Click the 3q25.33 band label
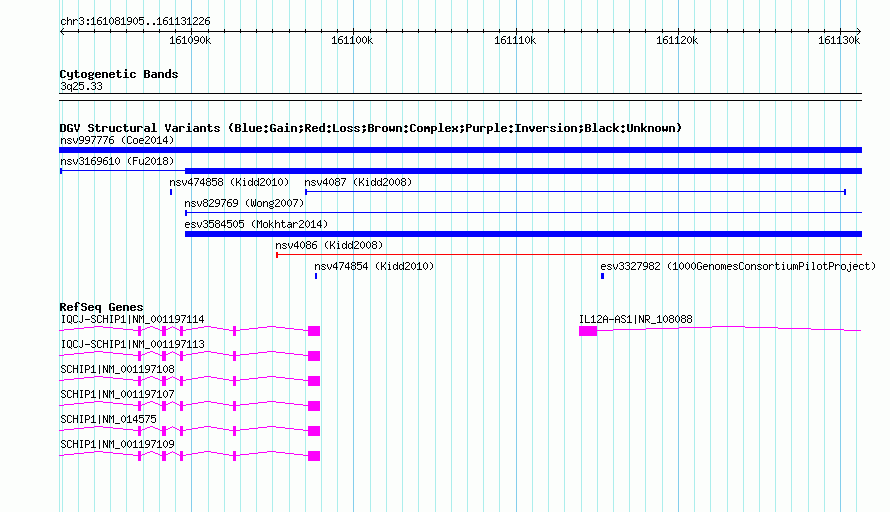890x512 pixels. (81, 86)
